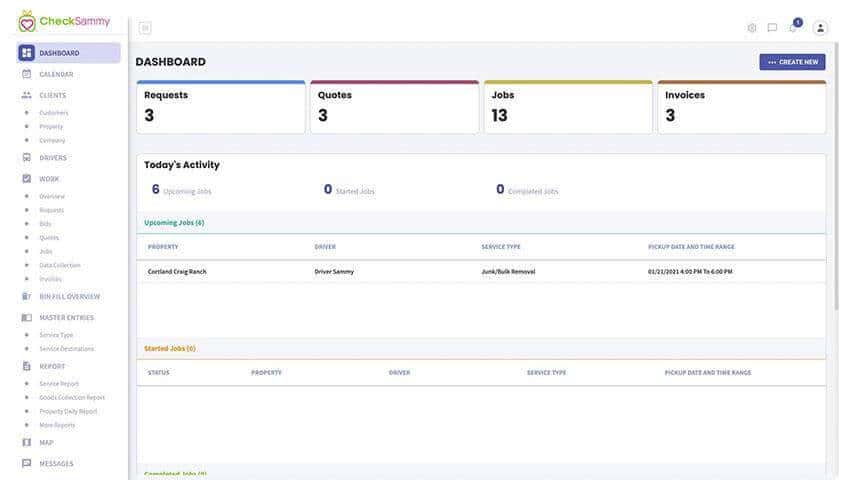This screenshot has height=480, width=850.
Task: Open Service Destinations under Master Entries
Action: 66,349
